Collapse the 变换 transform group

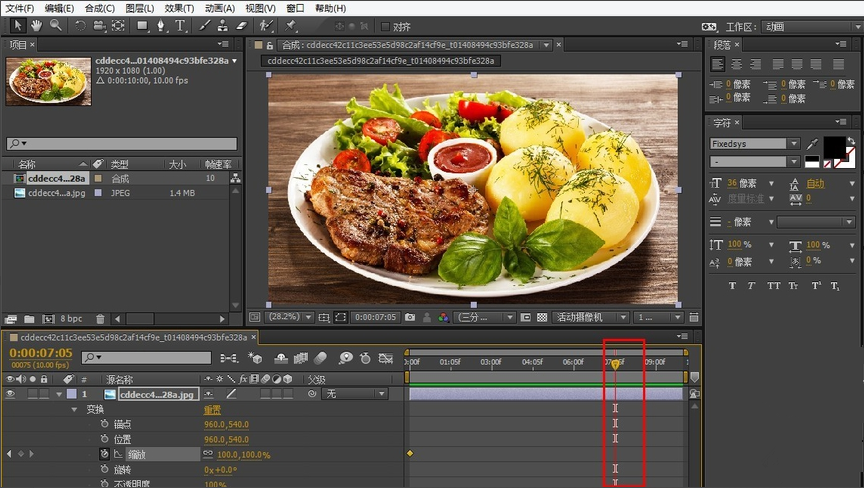[x=74, y=410]
